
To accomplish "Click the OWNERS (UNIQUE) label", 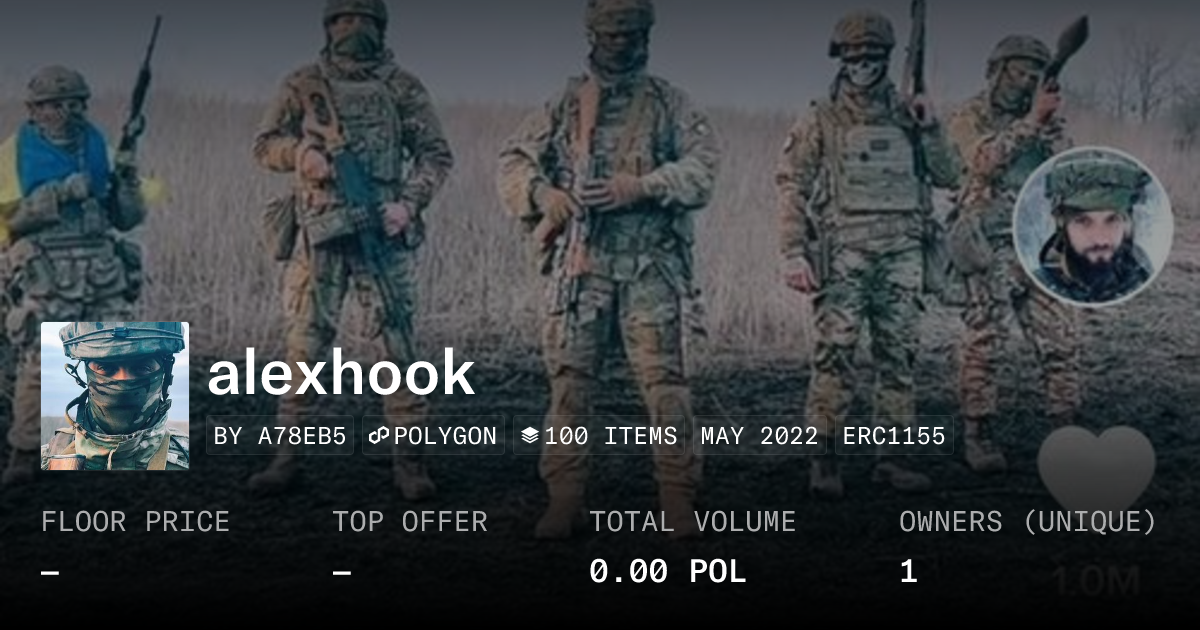I will point(1028,522).
